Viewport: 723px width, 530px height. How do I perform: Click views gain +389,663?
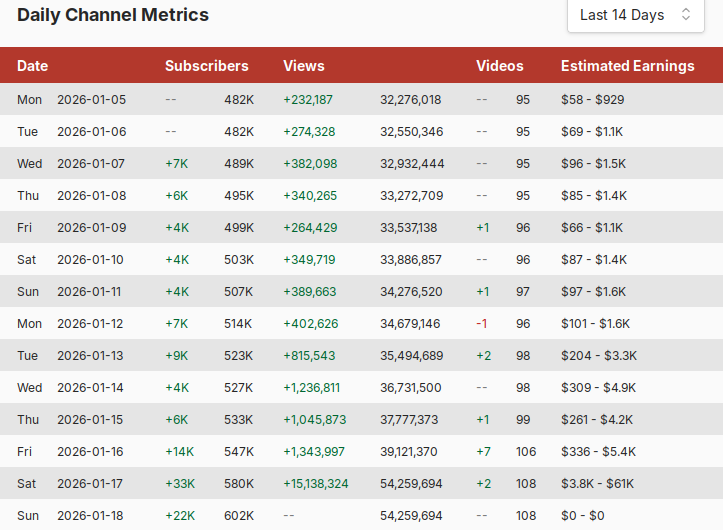(x=310, y=292)
